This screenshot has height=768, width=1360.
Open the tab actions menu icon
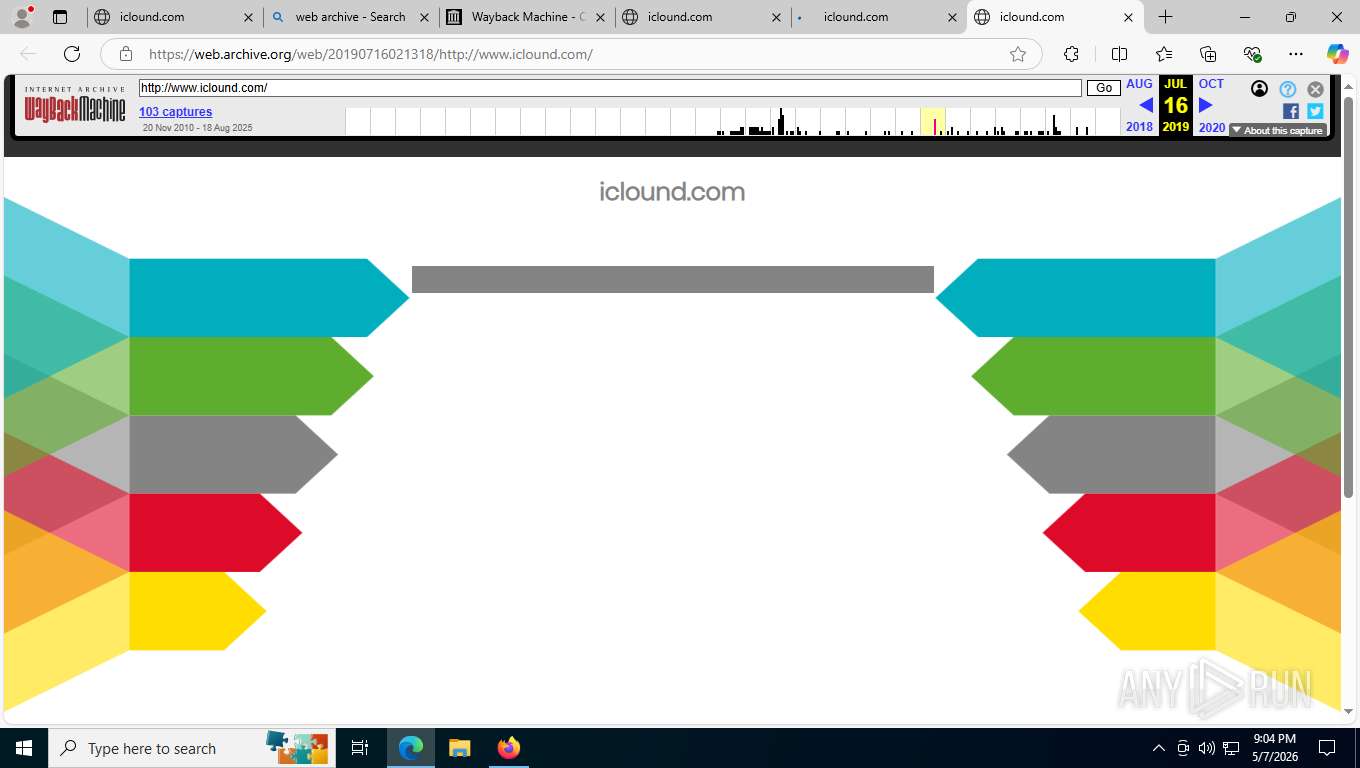tap(60, 17)
